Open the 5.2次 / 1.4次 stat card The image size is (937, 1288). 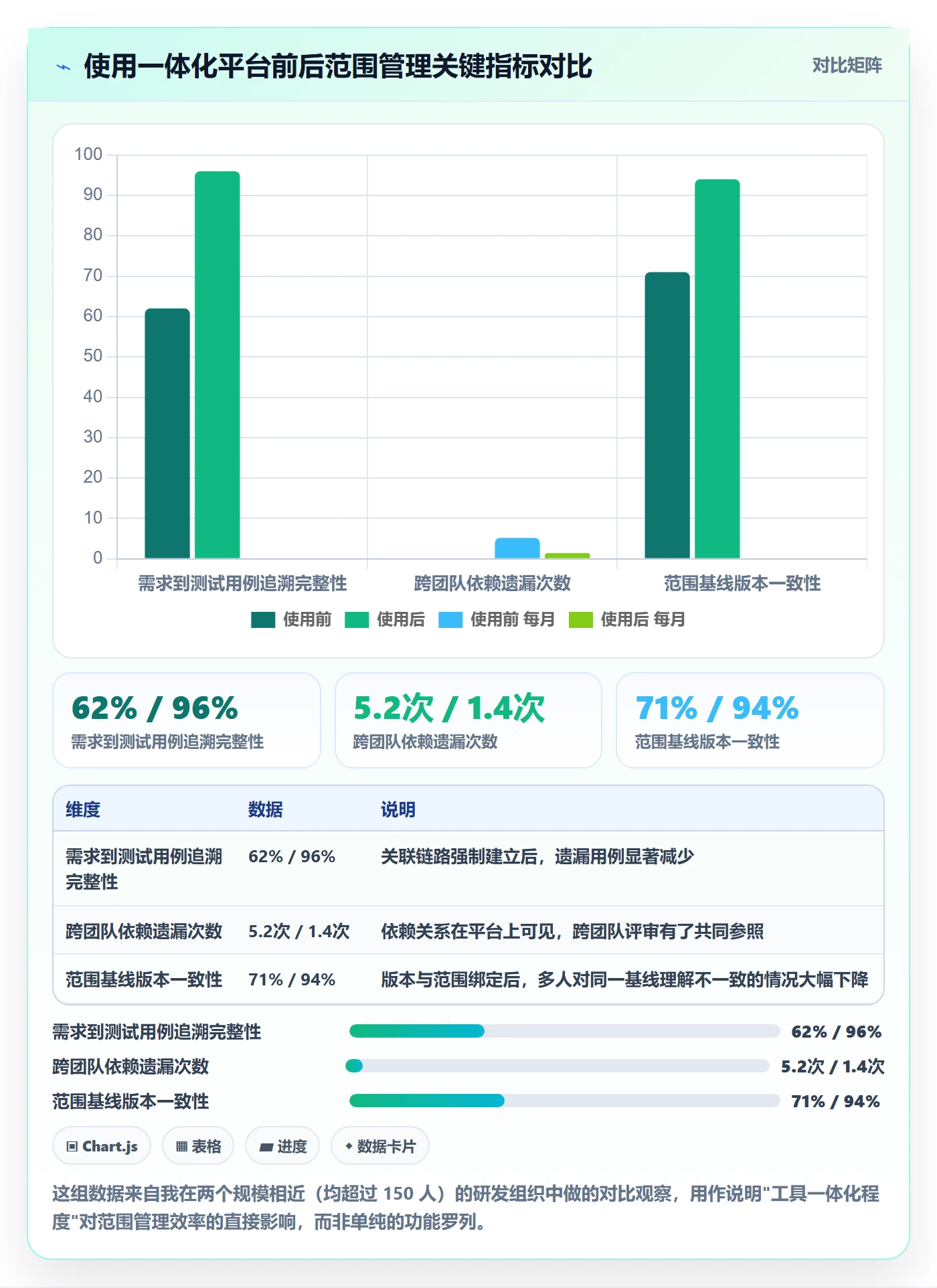[x=468, y=720]
